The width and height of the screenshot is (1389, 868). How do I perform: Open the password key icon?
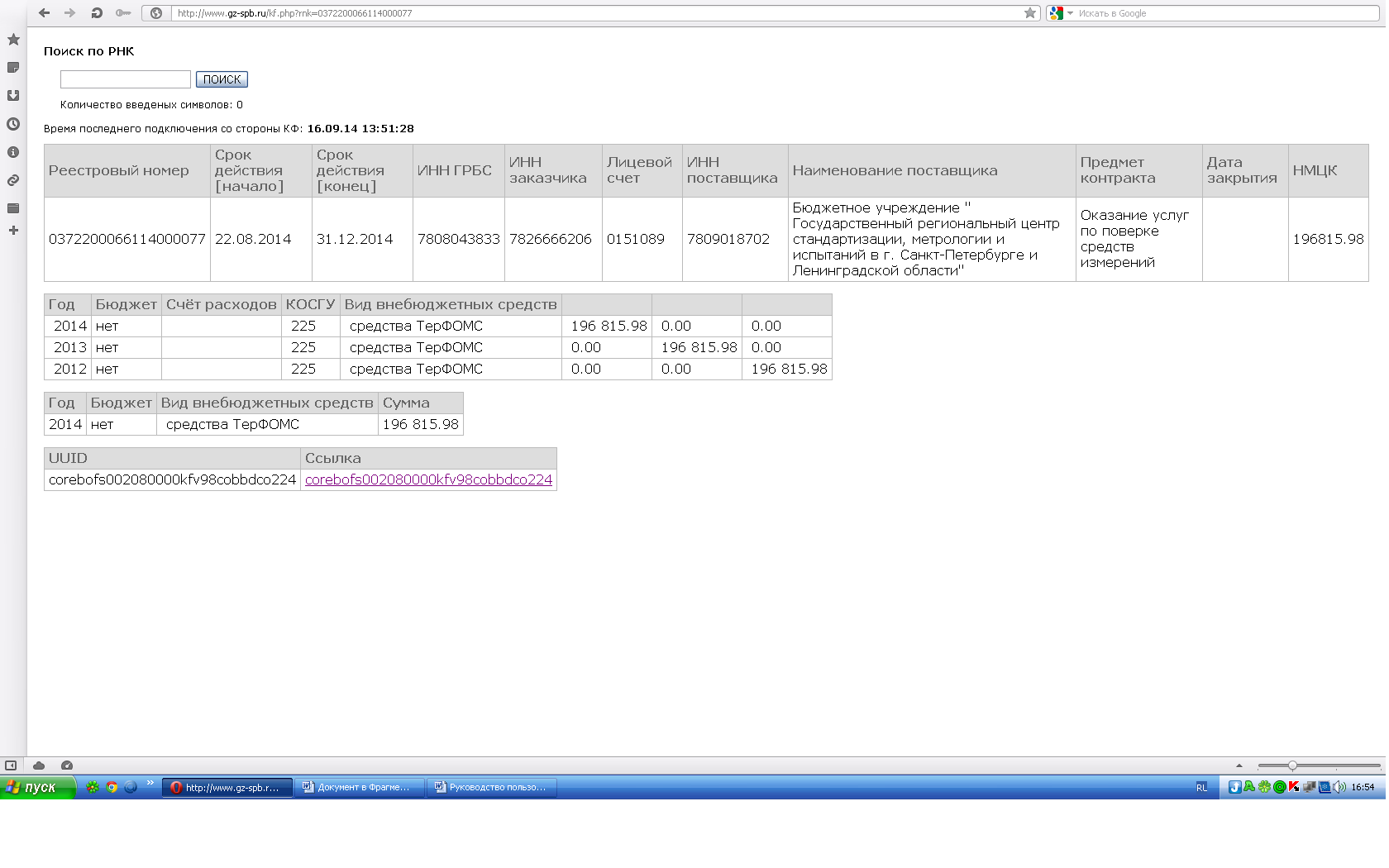click(123, 12)
